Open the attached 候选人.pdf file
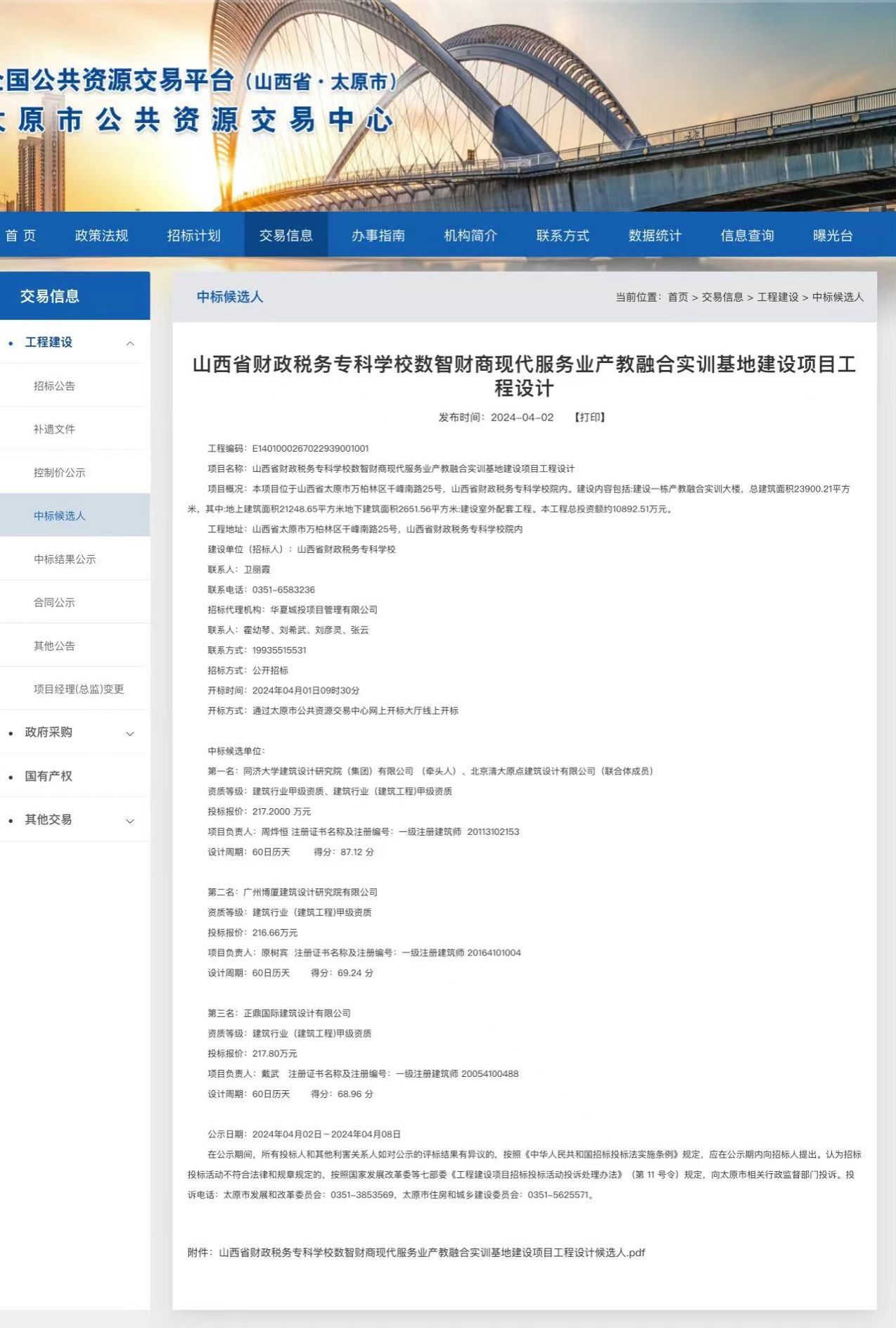This screenshot has height=1328, width=896. pos(431,1253)
